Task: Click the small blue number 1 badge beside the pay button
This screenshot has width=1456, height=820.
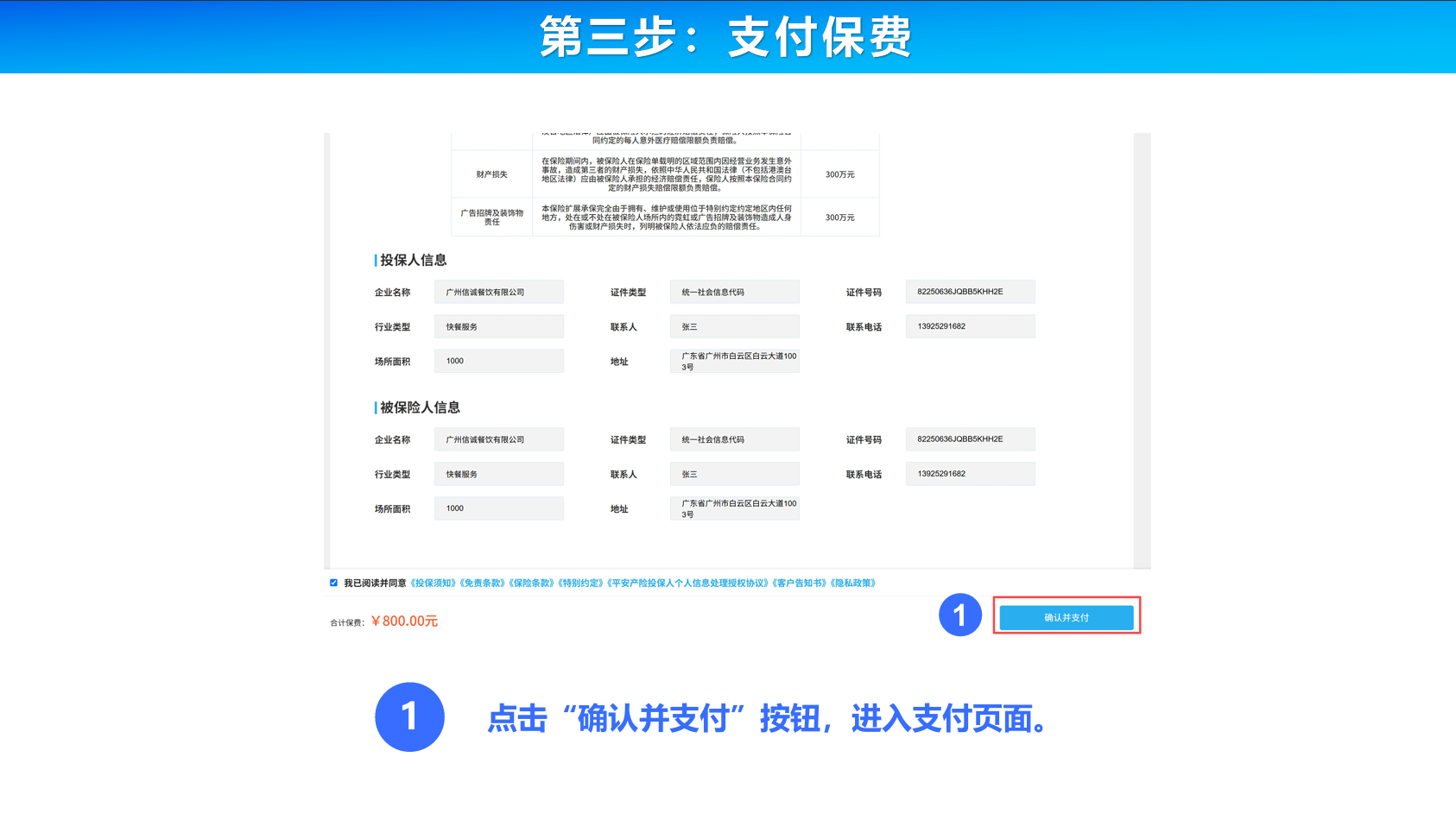Action: 959,615
